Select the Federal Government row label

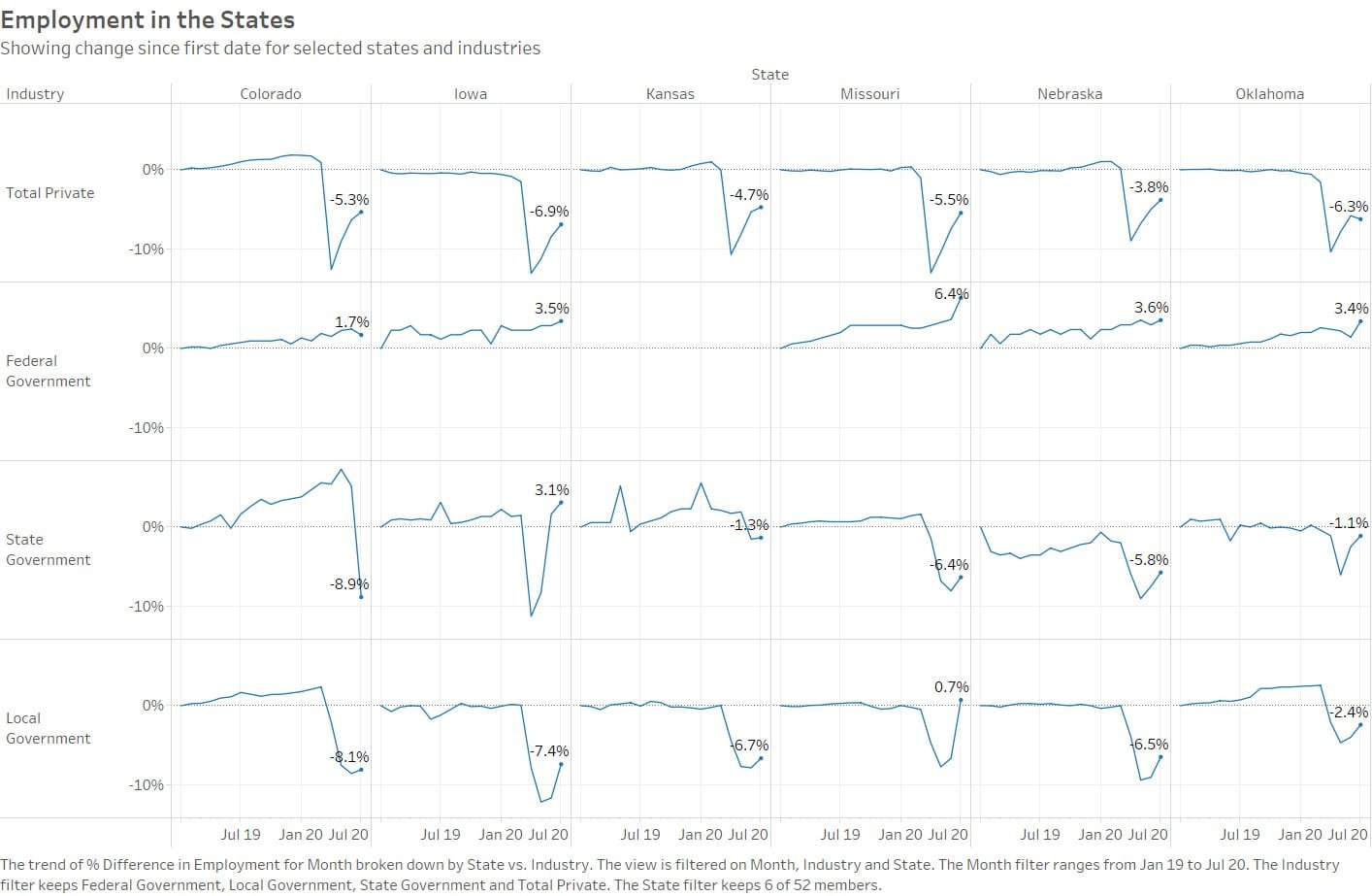[x=49, y=371]
